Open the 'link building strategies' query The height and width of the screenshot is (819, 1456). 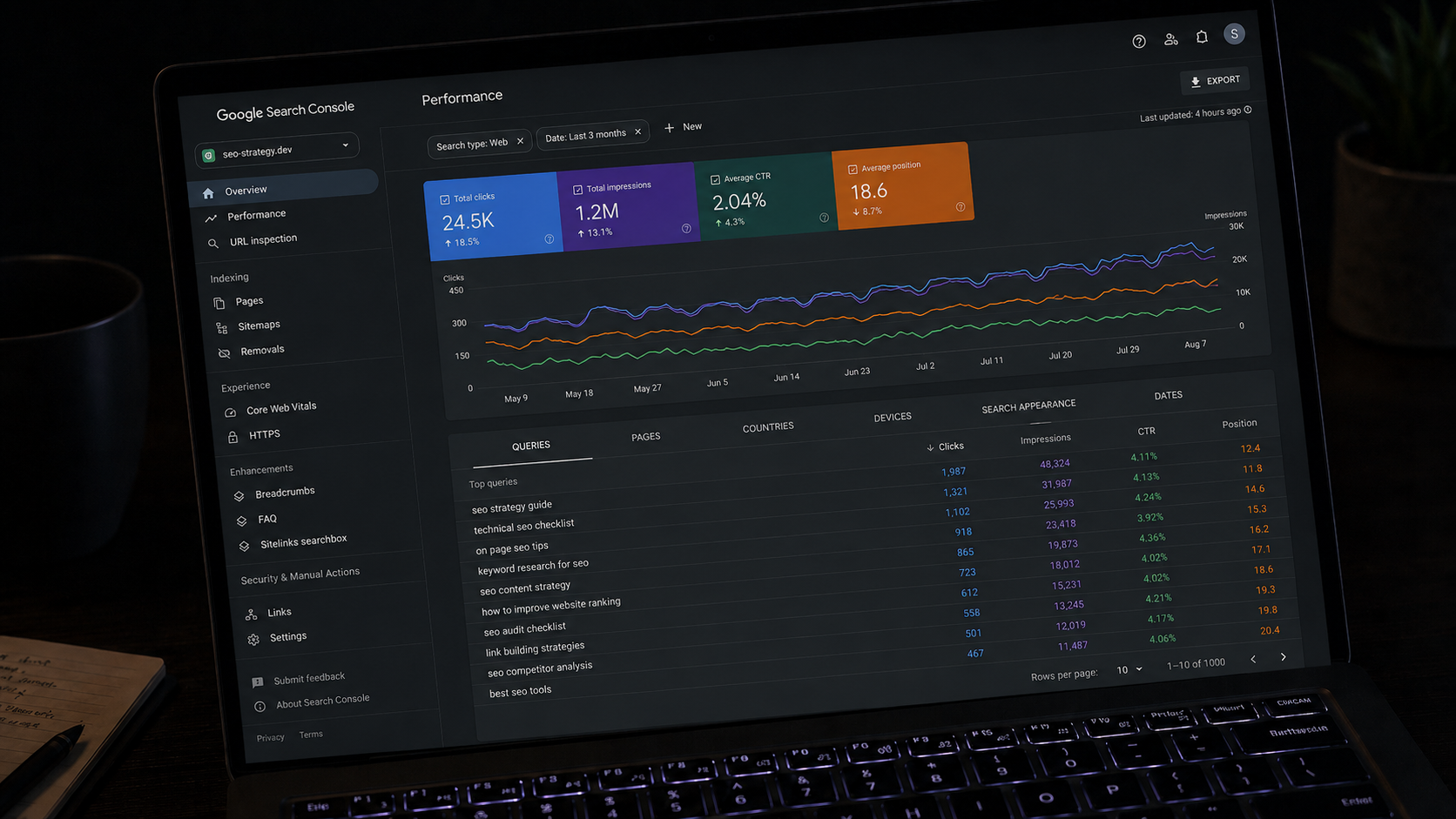pyautogui.click(x=535, y=649)
